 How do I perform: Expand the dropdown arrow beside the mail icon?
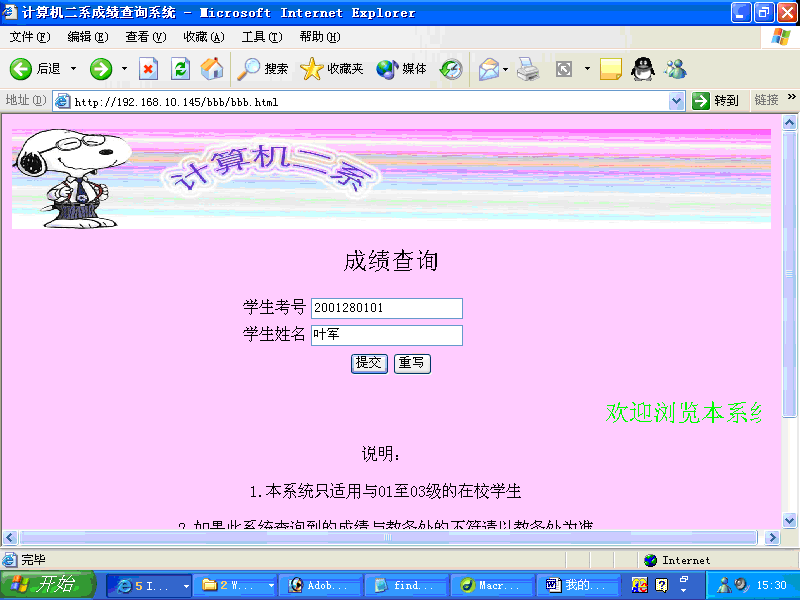pos(507,69)
